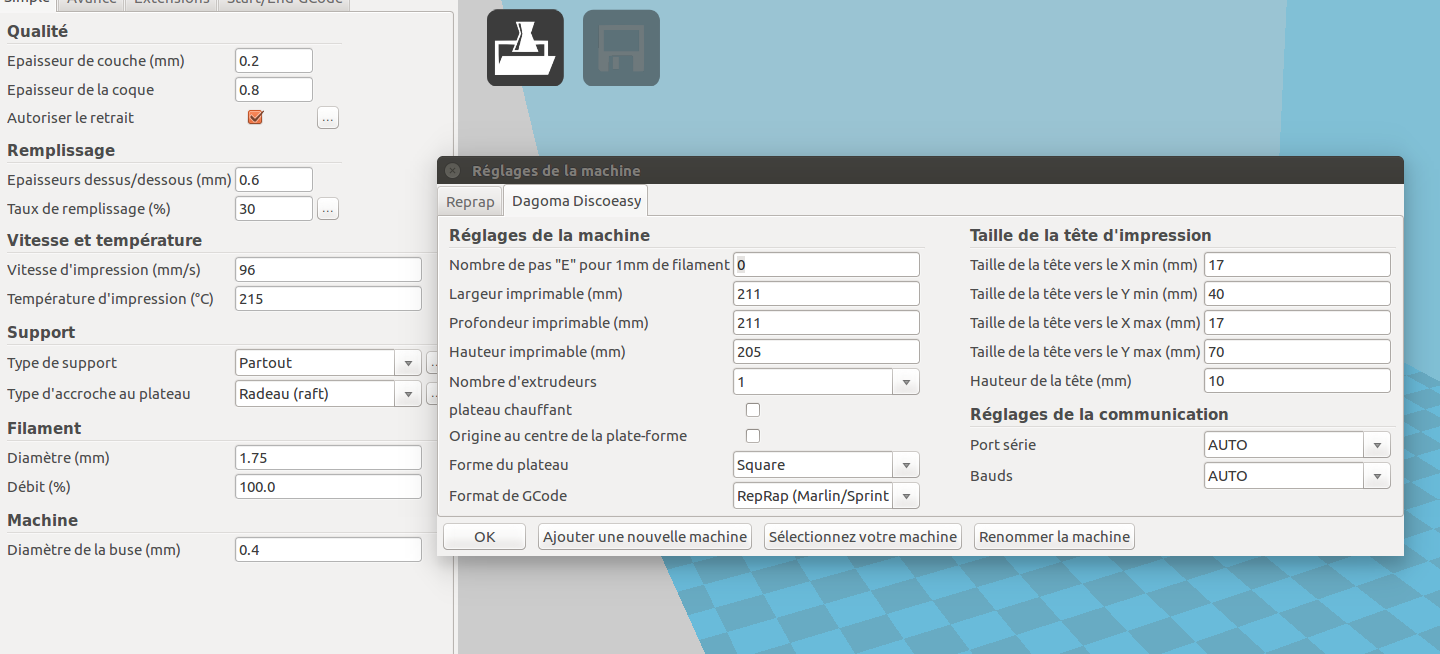Check Origine au centre de la plate-forme
This screenshot has height=654, width=1440.
[753, 436]
